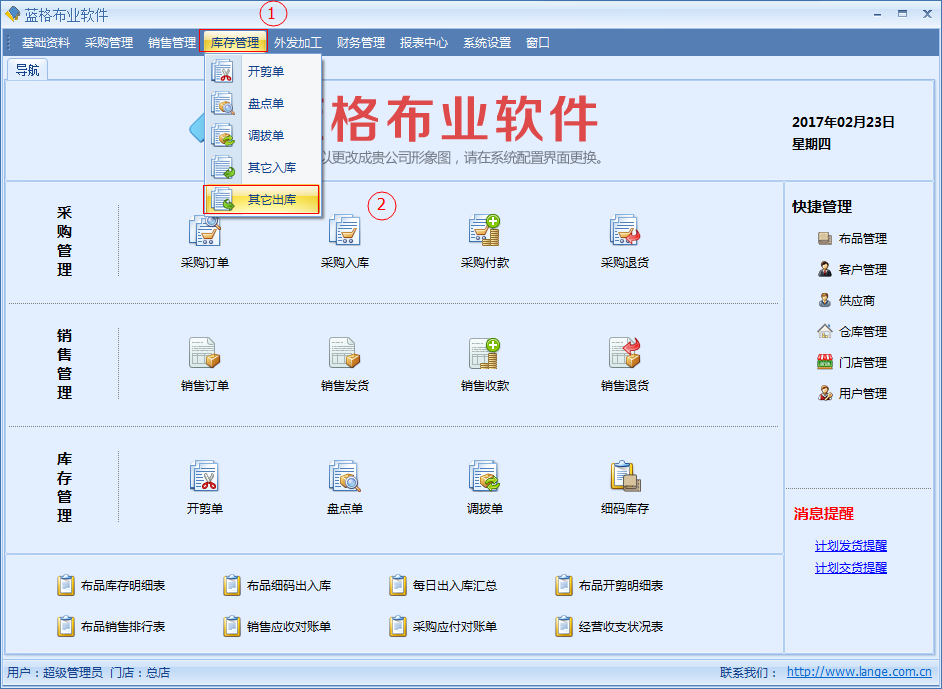Image resolution: width=942 pixels, height=689 pixels.
Task: Open 布品细码出入库 report clipboard icon
Action: pyautogui.click(x=231, y=585)
